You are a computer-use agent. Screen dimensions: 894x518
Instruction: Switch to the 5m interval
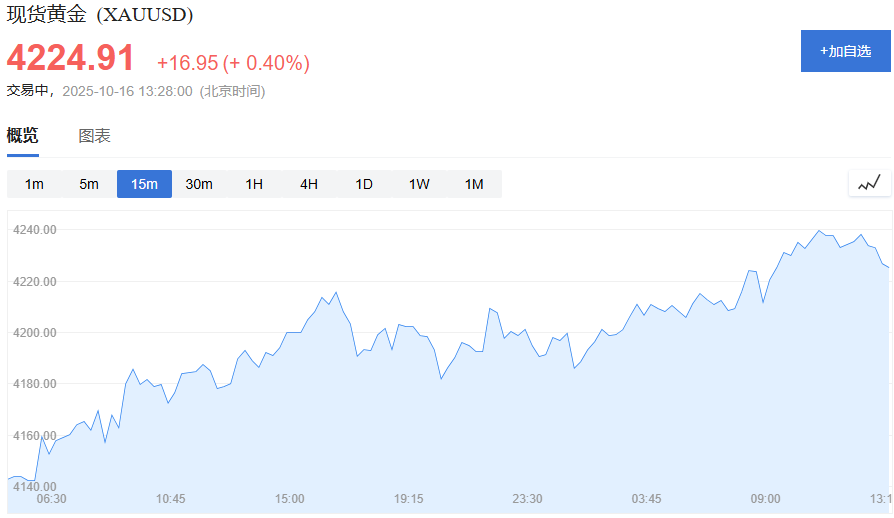pos(89,184)
